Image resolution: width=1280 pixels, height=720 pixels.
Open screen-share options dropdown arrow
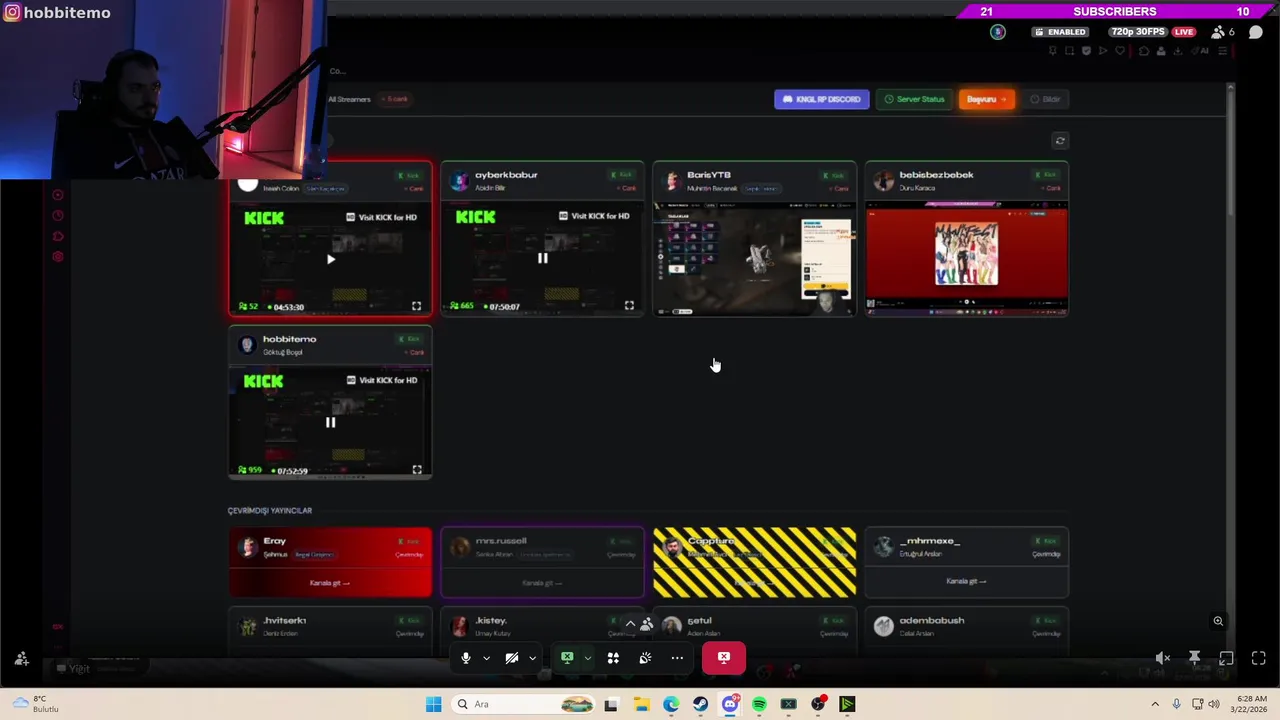pos(587,658)
